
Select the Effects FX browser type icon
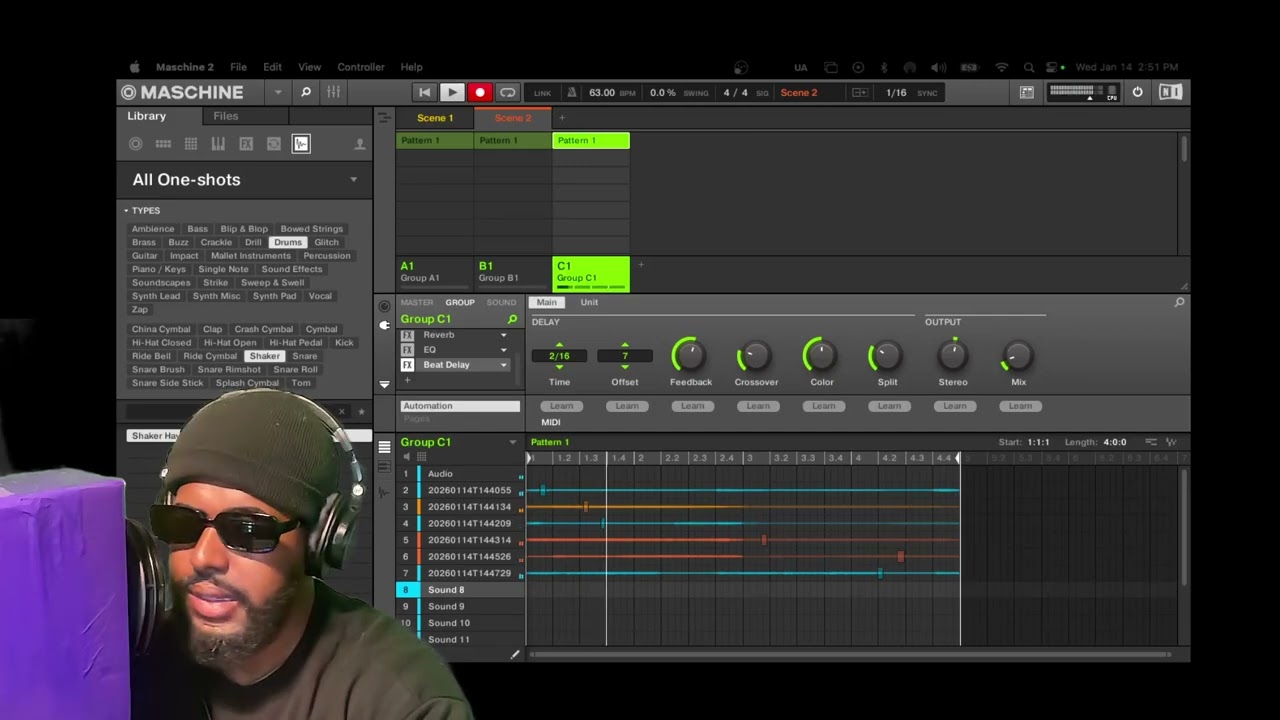[246, 144]
